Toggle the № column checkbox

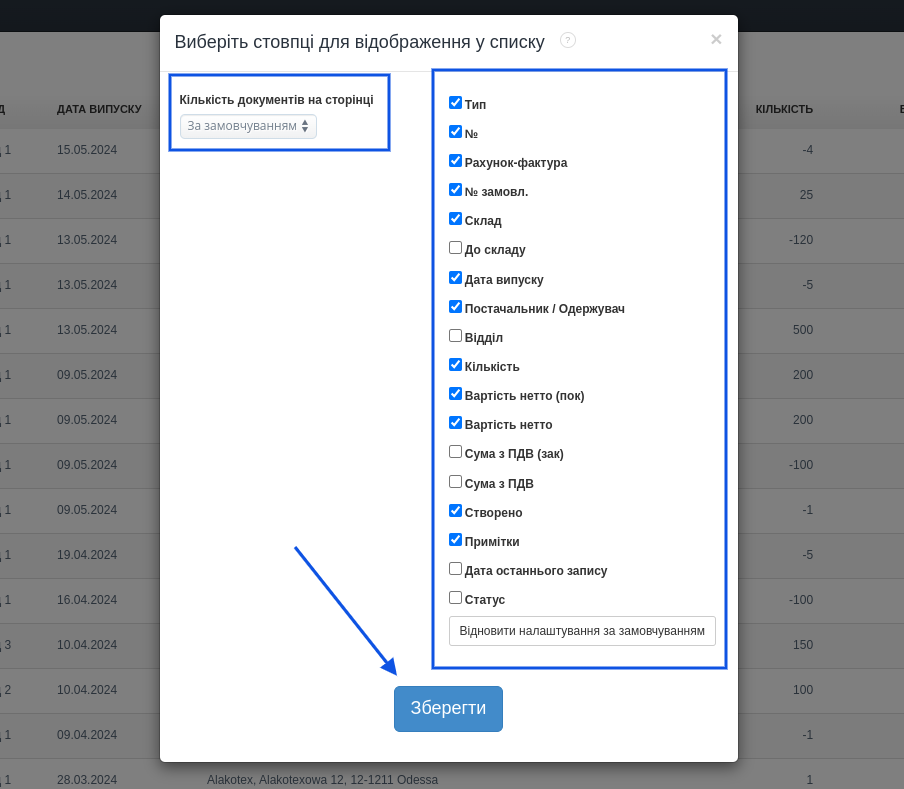pyautogui.click(x=455, y=132)
